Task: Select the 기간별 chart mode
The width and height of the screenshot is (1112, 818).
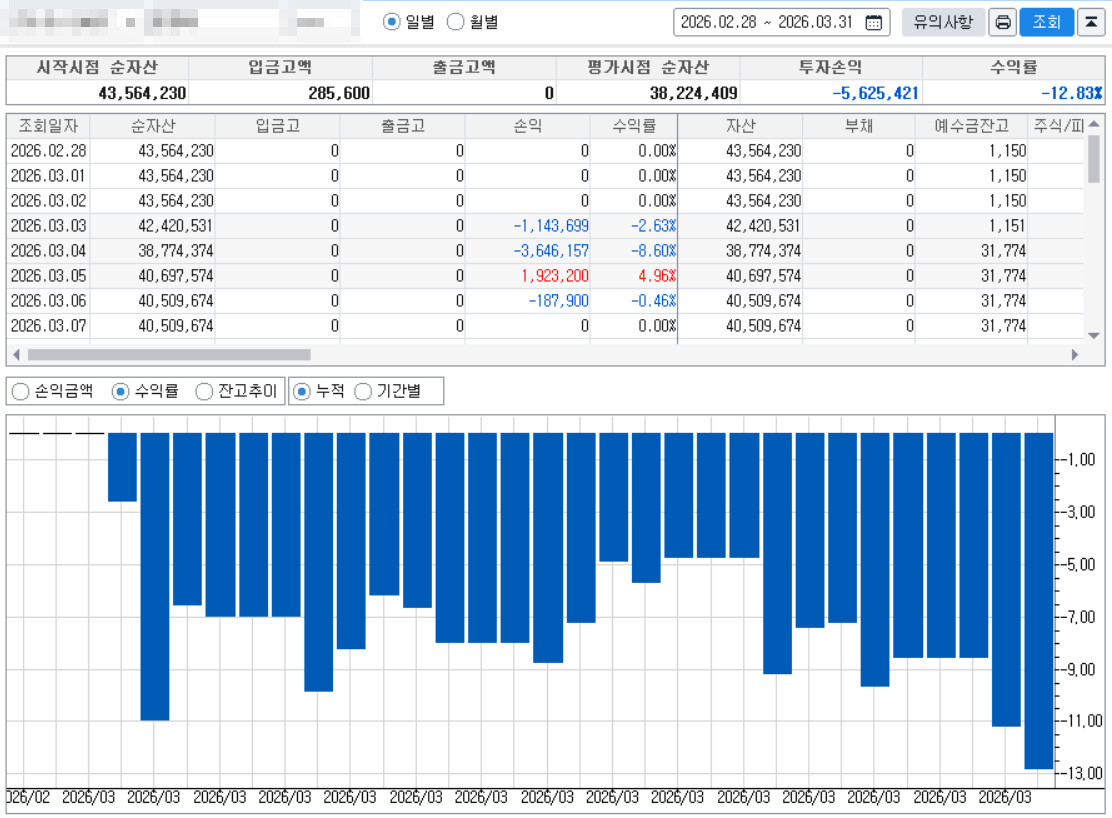Action: point(363,391)
